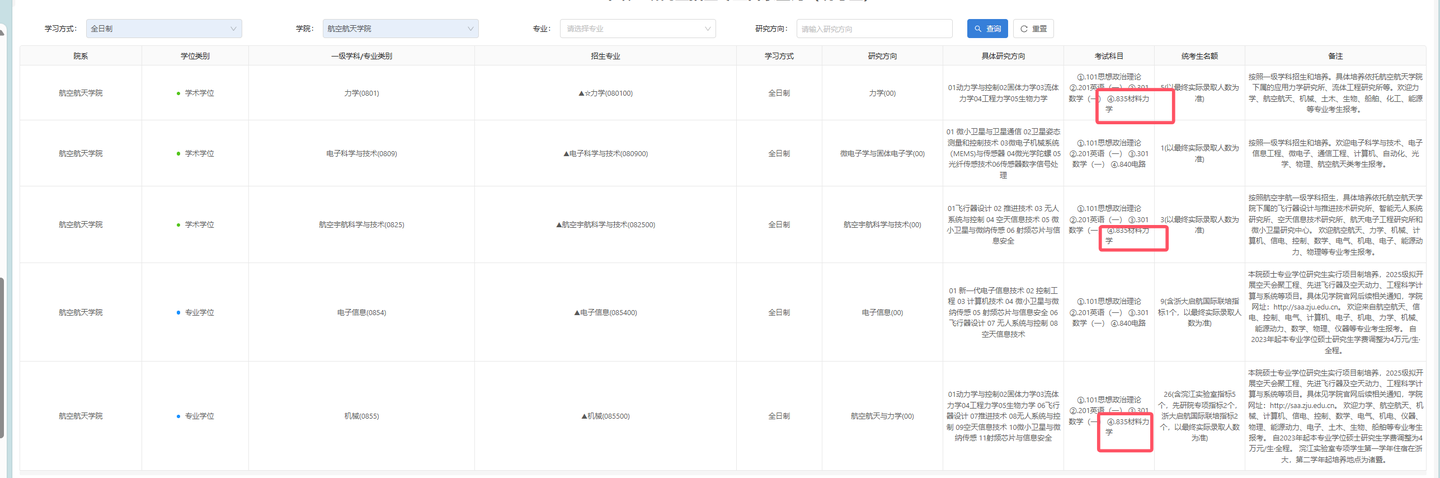
Task: Click the exam subjects cell in 电子科学与技术 row
Action: pyautogui.click(x=1109, y=154)
